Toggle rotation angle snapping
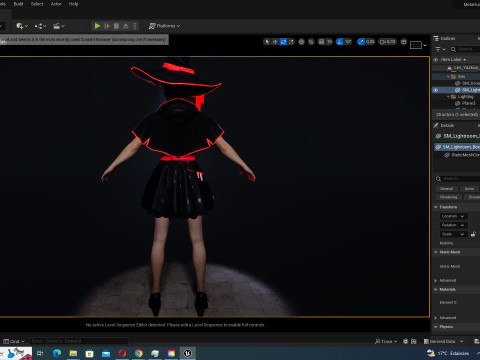This screenshot has width=480, height=360. pos(340,42)
